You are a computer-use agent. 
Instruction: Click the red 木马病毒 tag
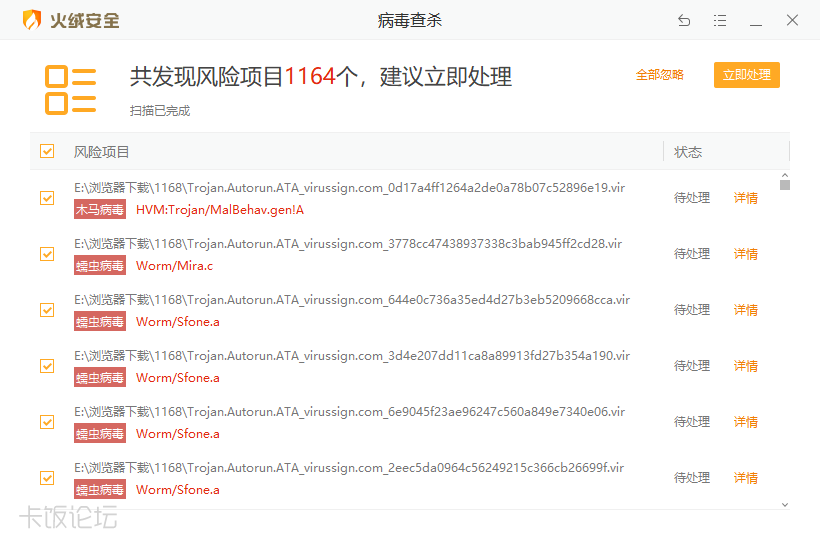tap(100, 210)
